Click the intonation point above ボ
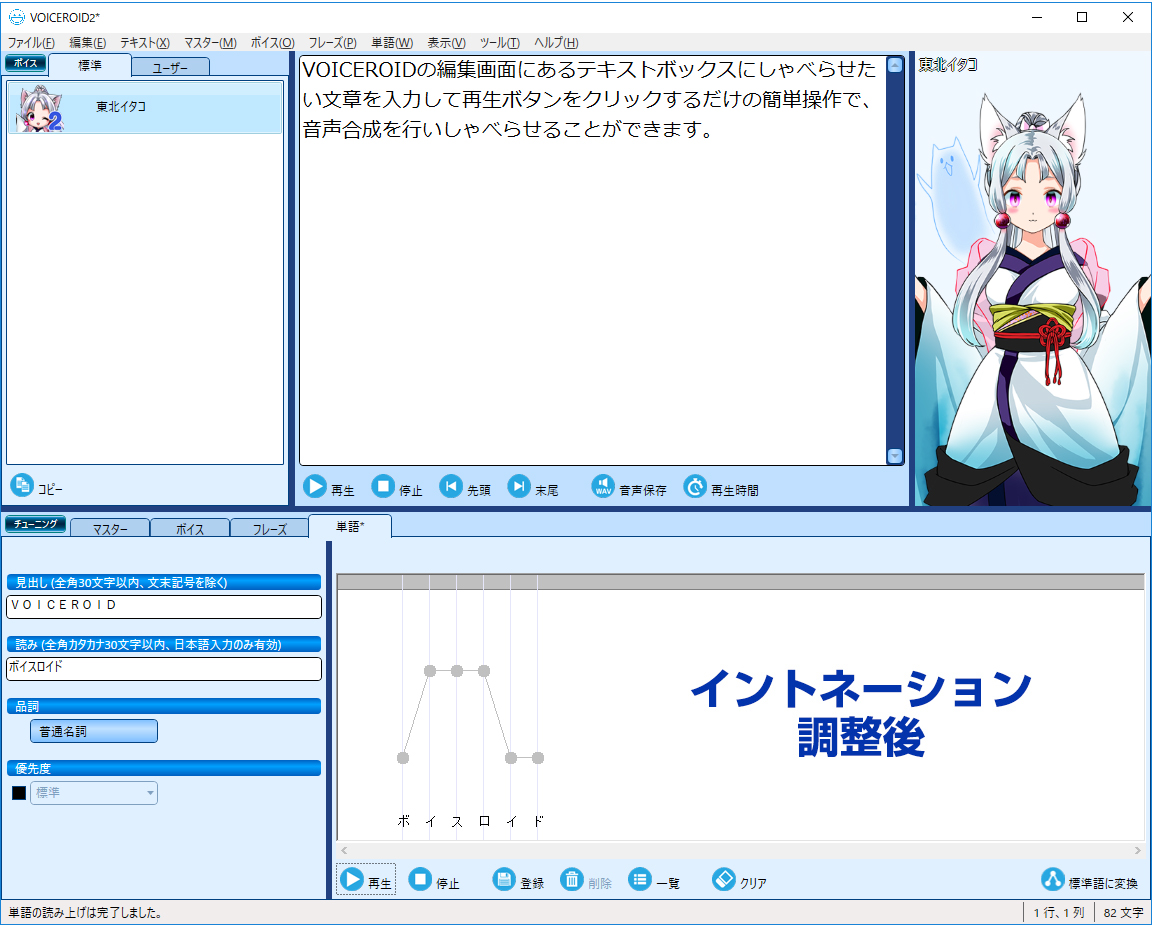 coord(403,758)
